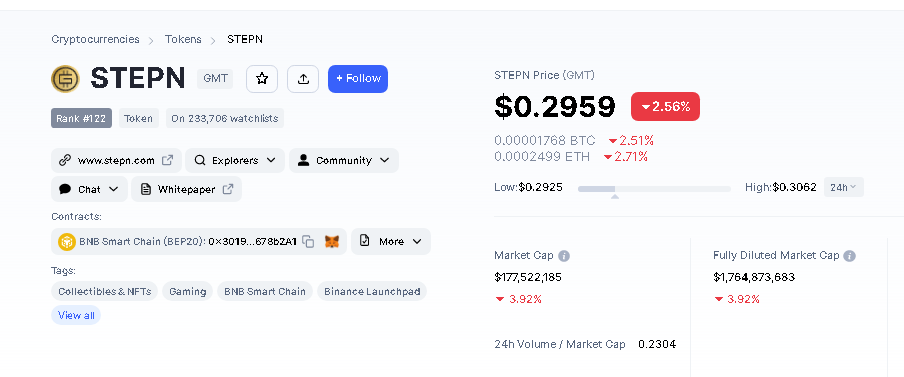Copy the BNB Smart Chain contract address
904x377 pixels.
[308, 242]
